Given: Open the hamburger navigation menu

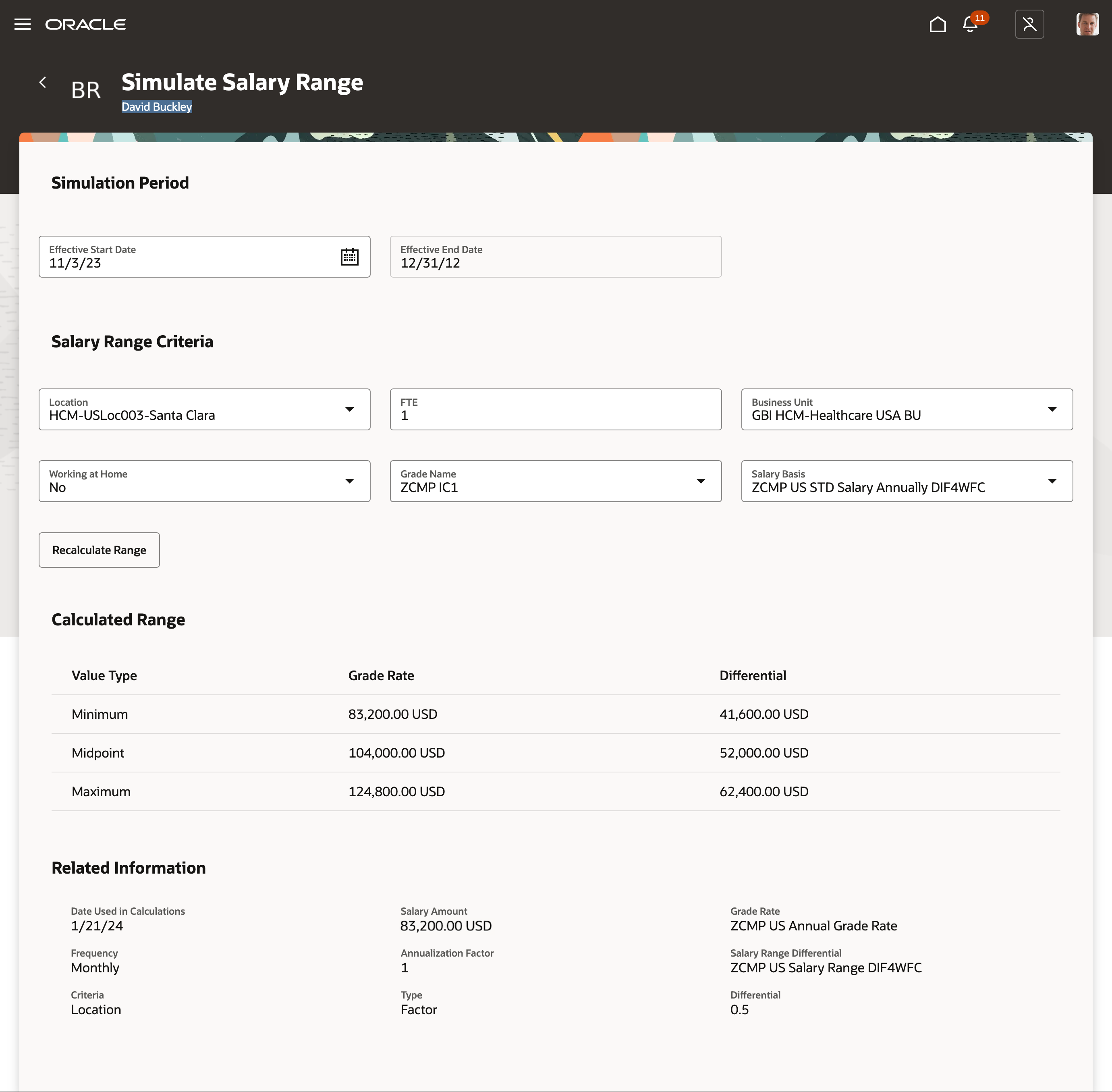Looking at the screenshot, I should pyautogui.click(x=23, y=24).
